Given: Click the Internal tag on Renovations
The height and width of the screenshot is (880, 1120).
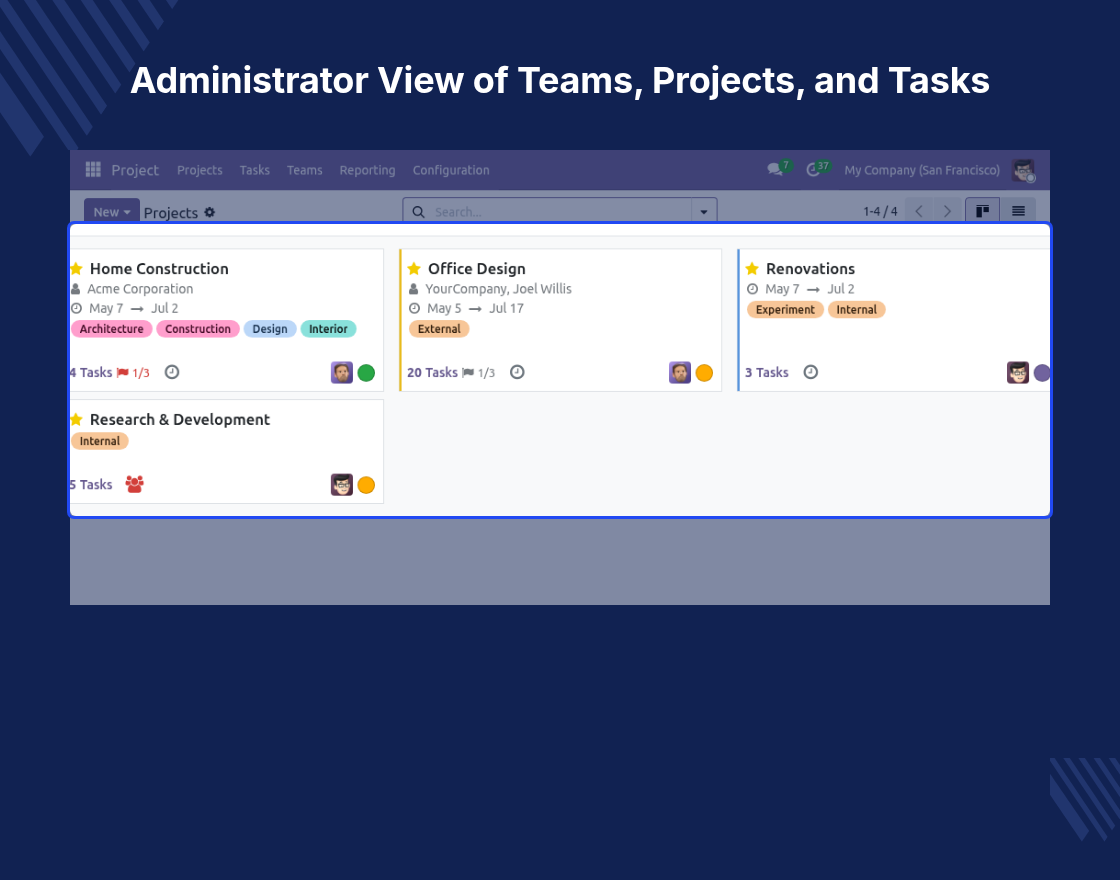Looking at the screenshot, I should point(856,309).
